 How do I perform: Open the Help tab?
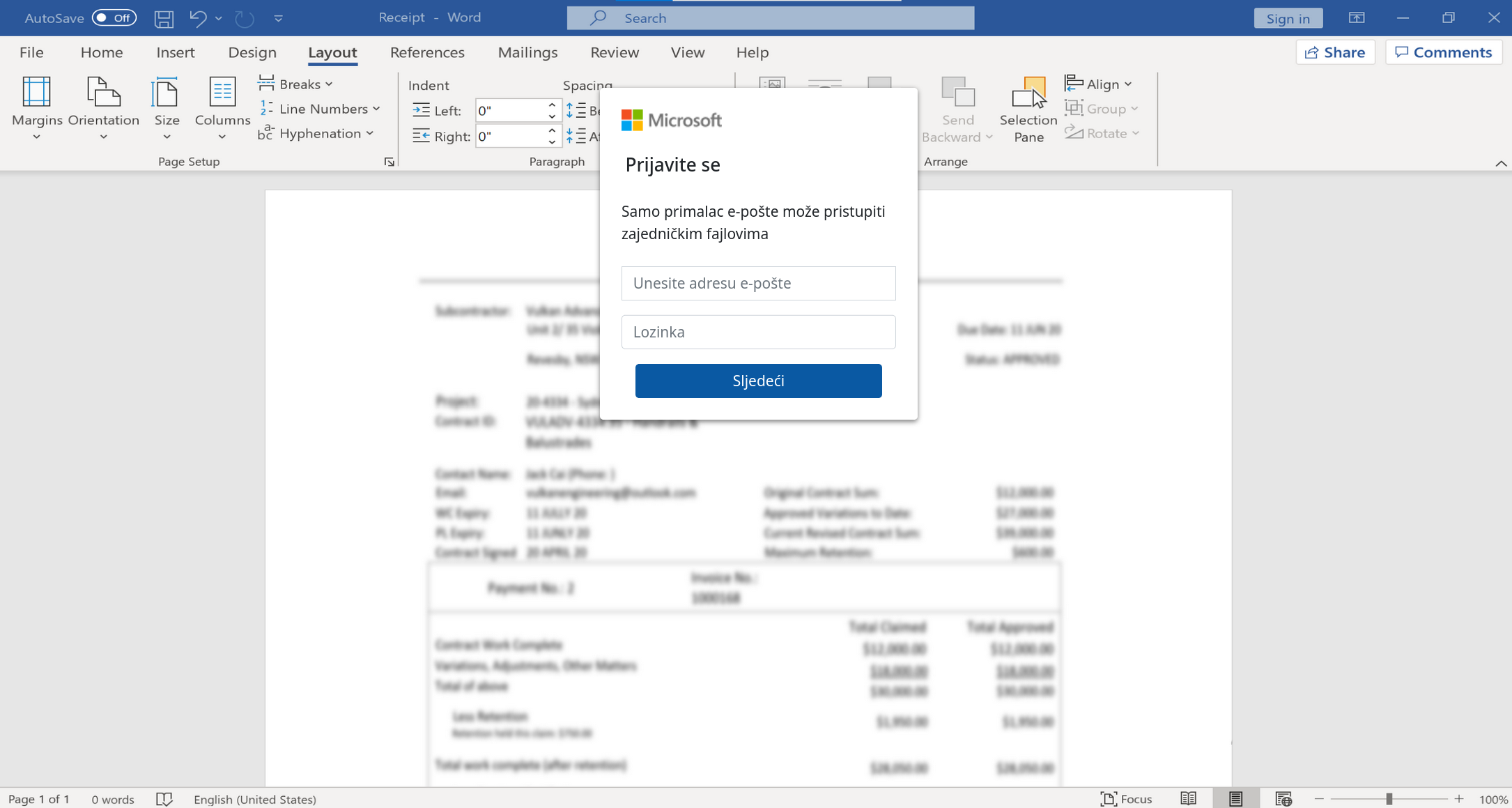[753, 52]
